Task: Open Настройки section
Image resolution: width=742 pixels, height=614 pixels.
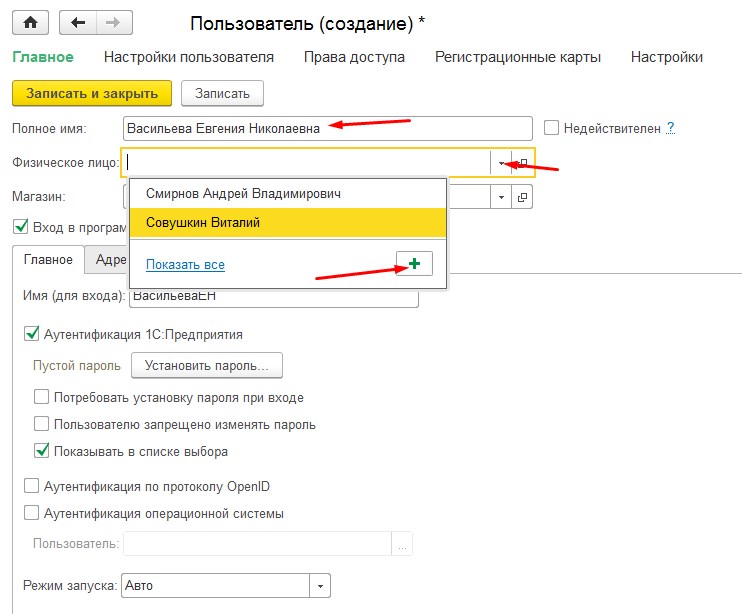Action: (x=667, y=57)
